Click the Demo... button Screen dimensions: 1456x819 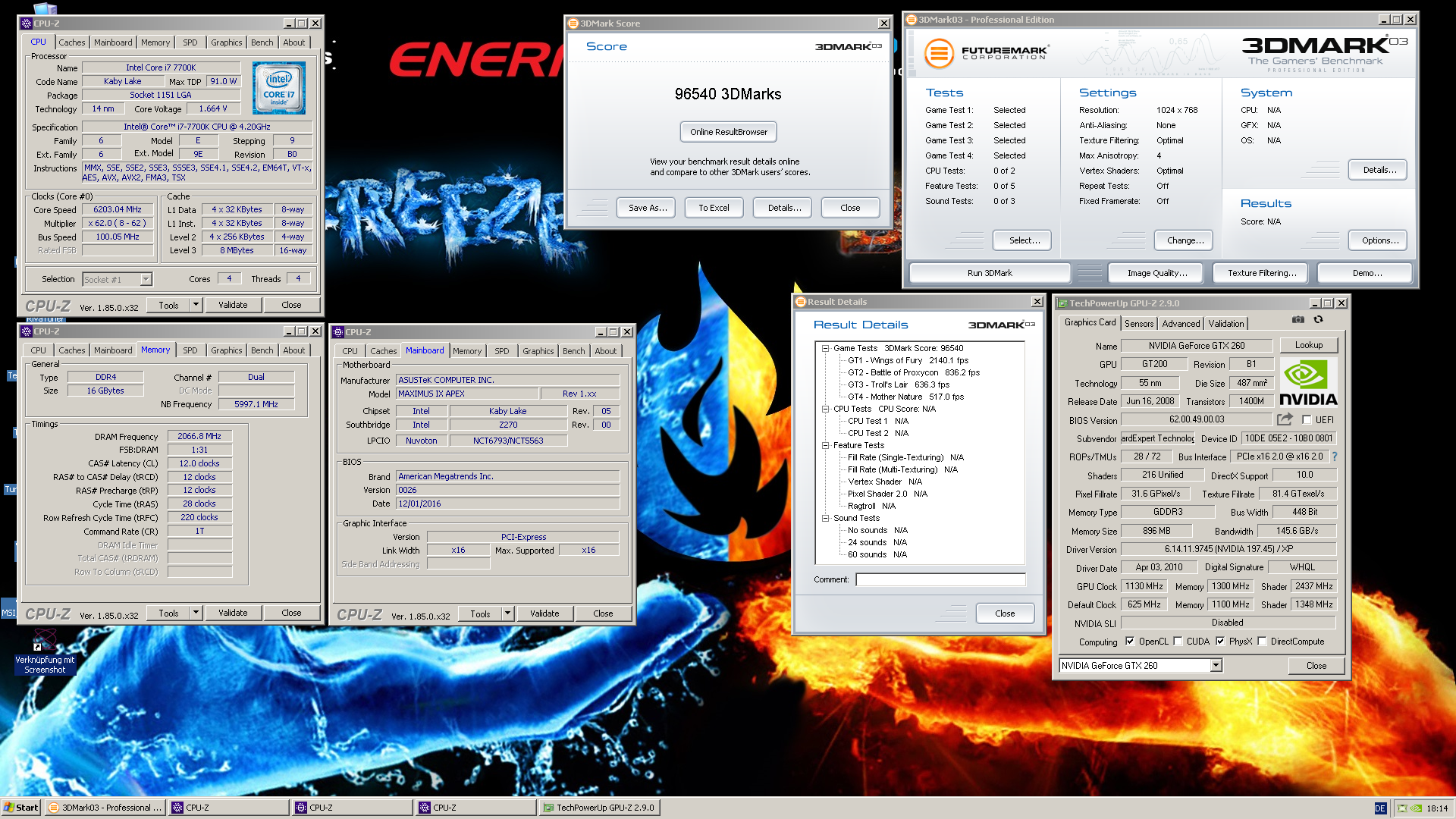pyautogui.click(x=1367, y=273)
